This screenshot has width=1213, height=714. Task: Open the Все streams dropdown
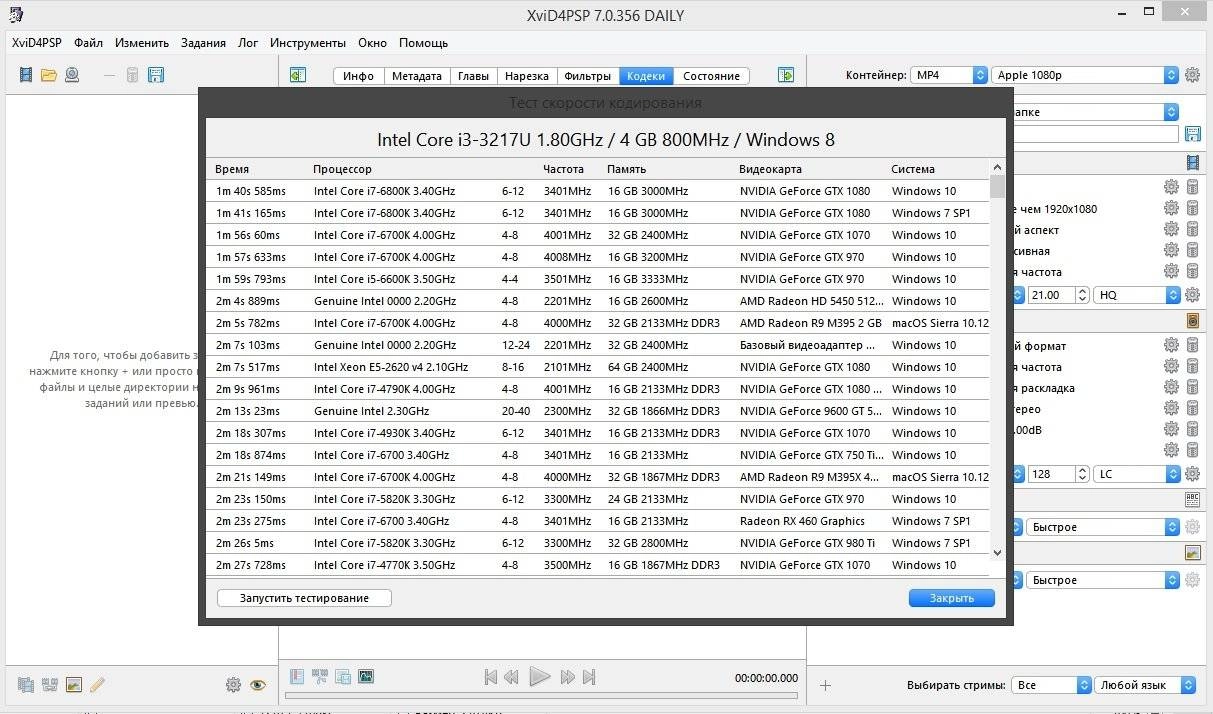tap(1051, 685)
